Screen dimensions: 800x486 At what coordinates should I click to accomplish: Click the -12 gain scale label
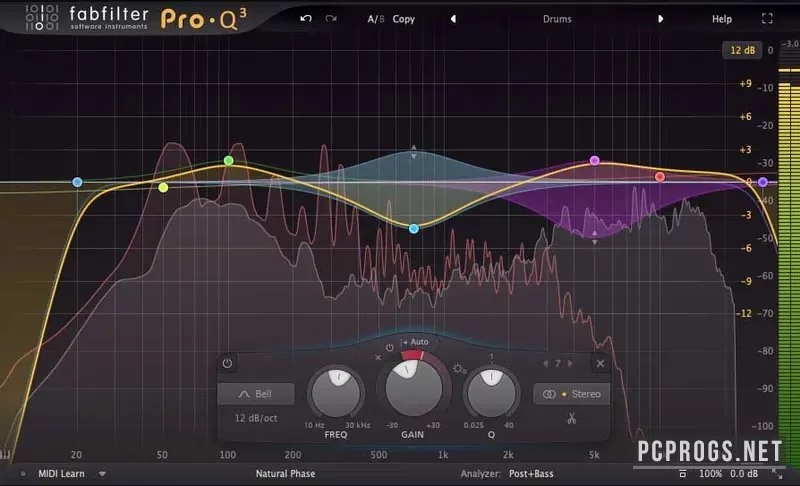click(x=744, y=313)
